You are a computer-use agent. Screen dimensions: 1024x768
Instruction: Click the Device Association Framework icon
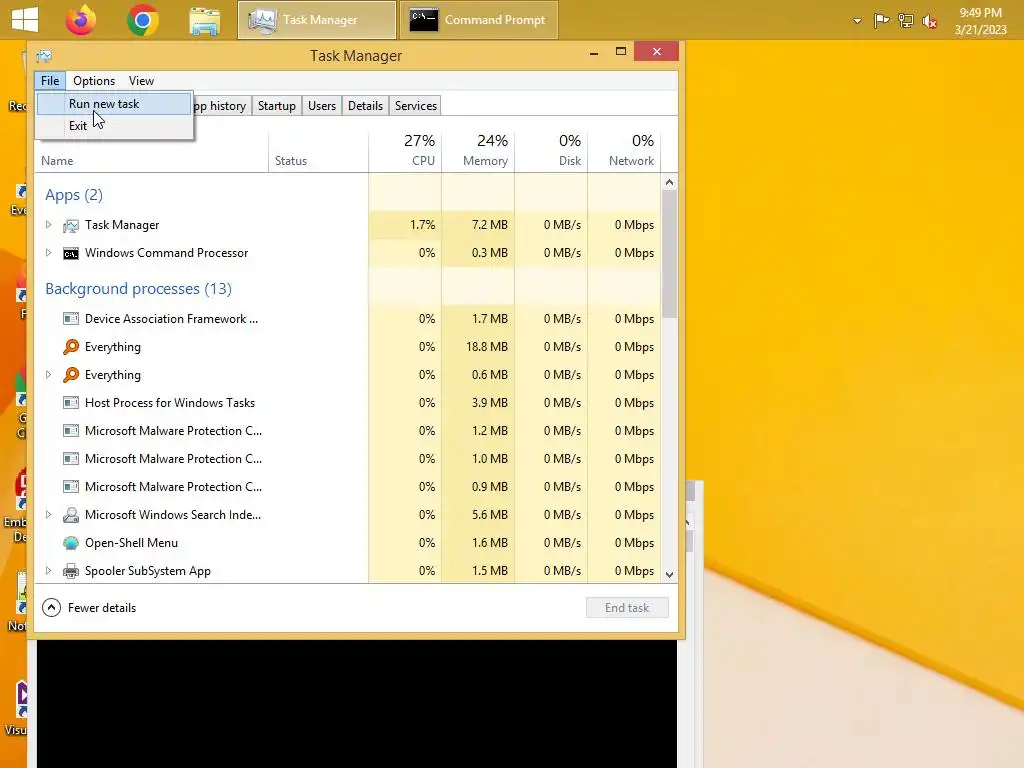click(71, 319)
